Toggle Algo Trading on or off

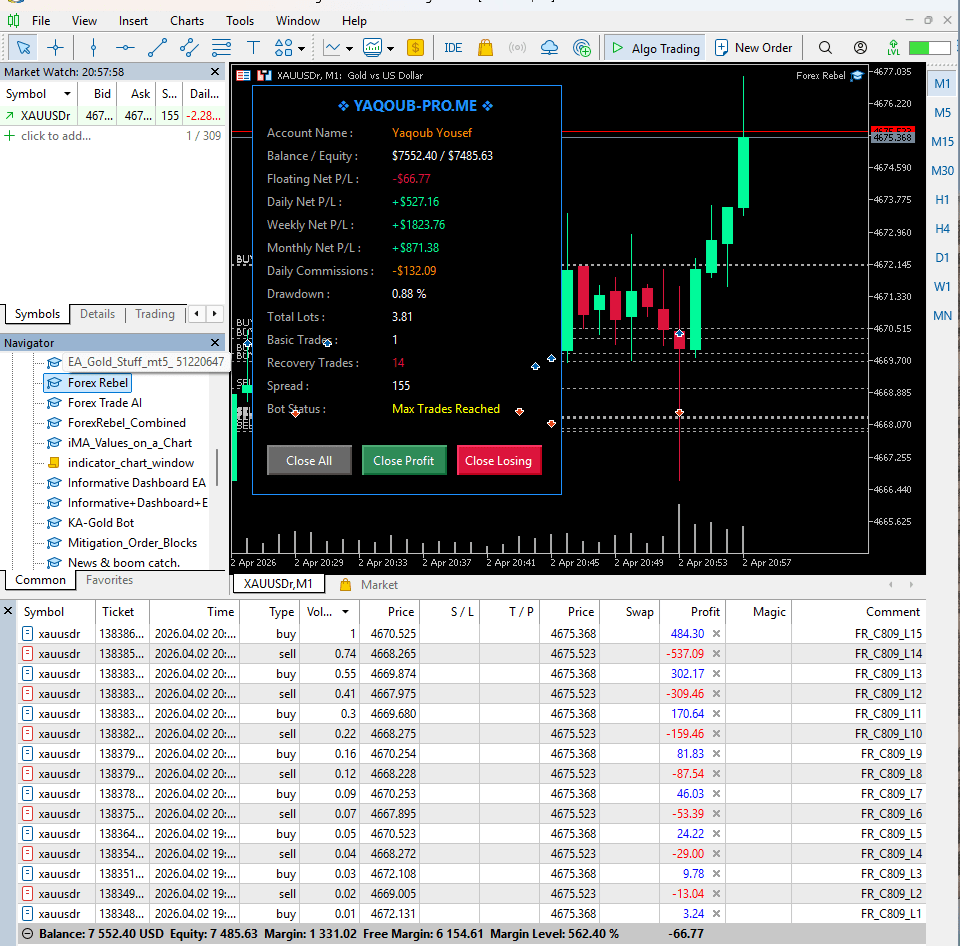click(x=655, y=47)
